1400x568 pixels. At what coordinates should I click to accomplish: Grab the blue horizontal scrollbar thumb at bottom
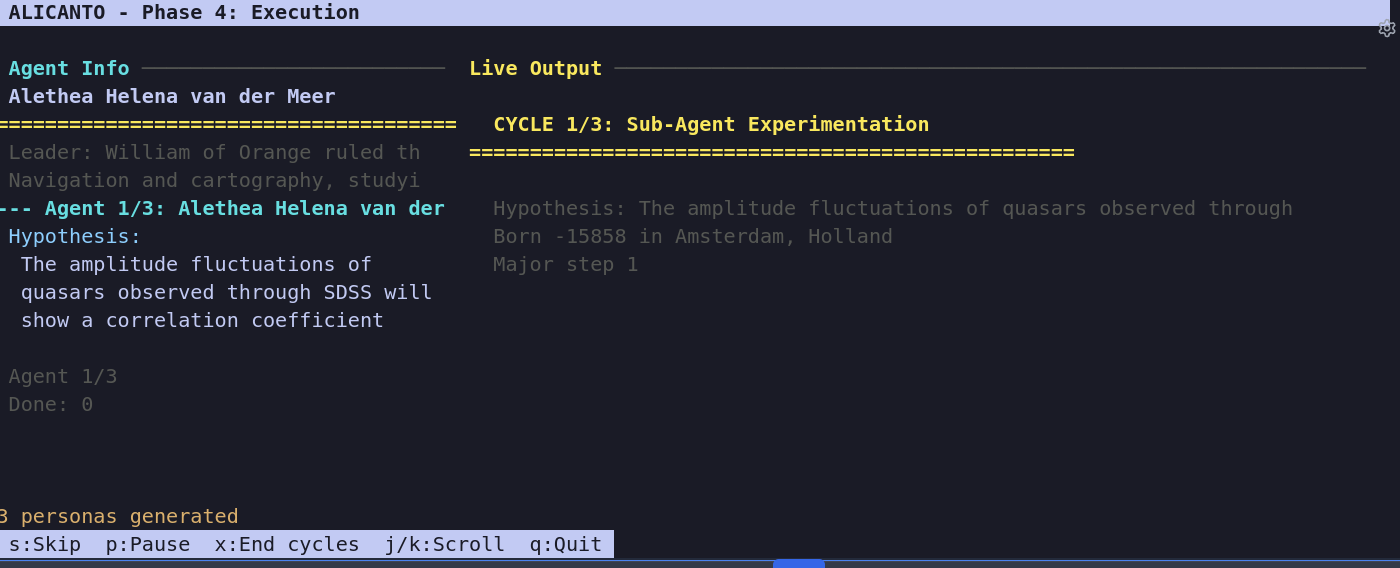click(799, 563)
